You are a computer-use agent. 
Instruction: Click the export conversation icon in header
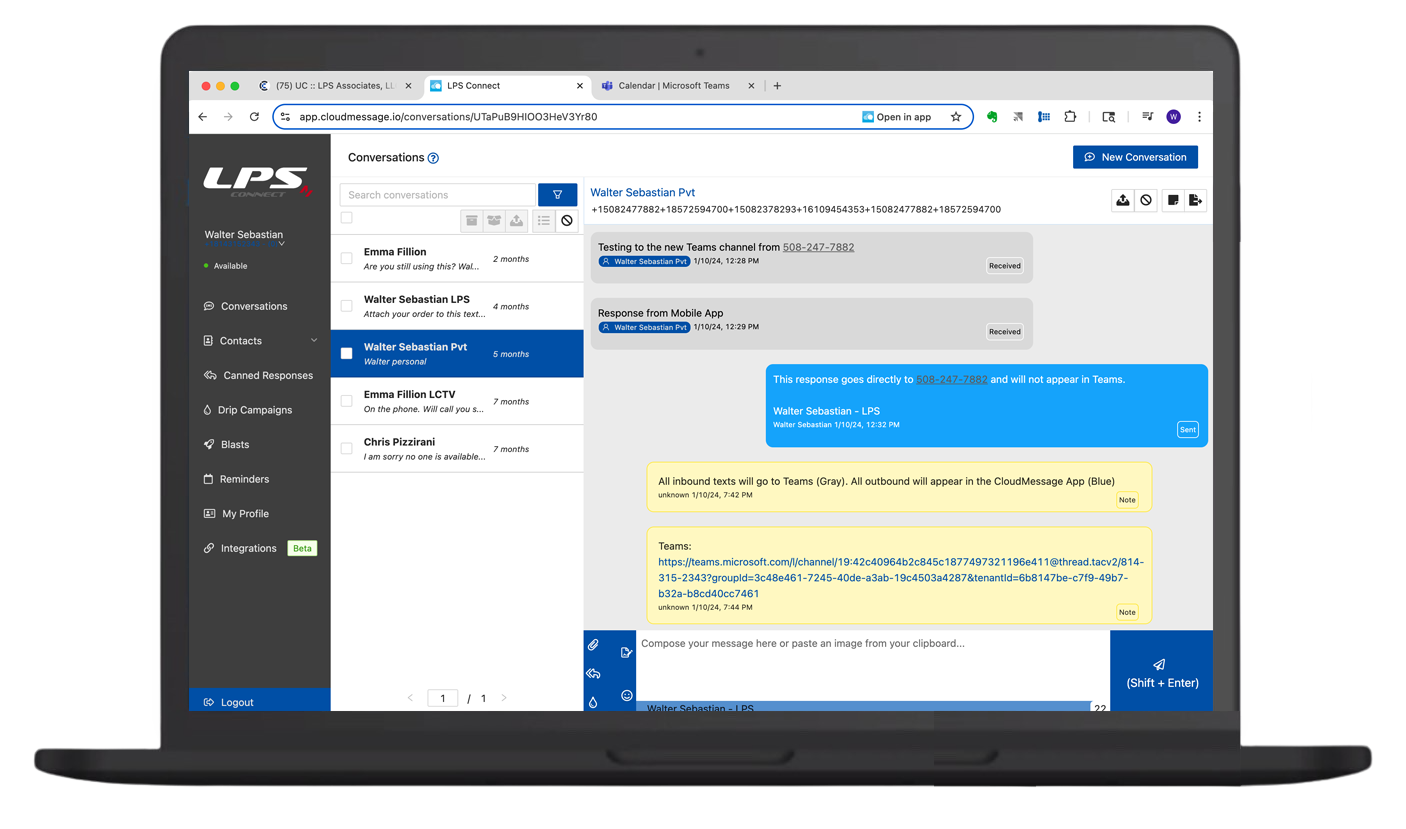[x=1123, y=200]
